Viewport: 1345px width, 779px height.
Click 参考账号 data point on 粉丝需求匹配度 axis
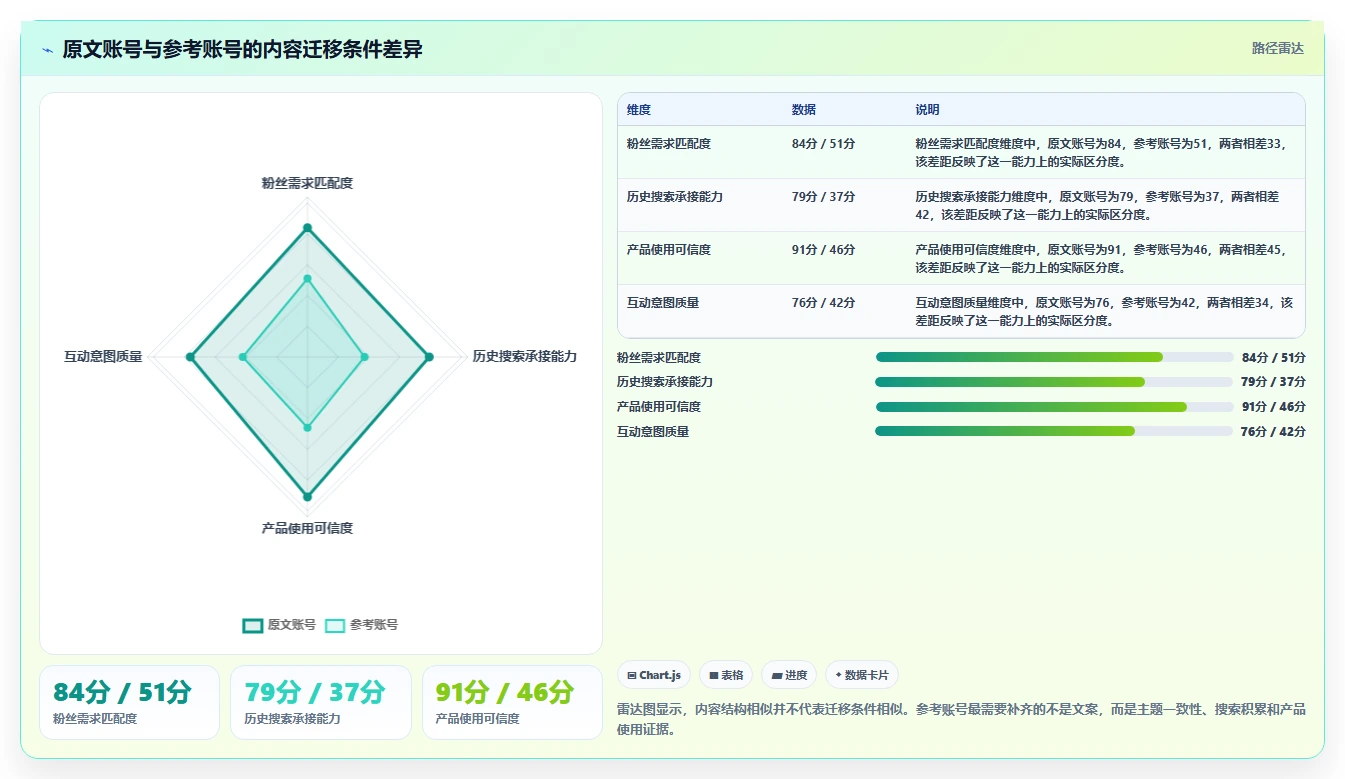(x=307, y=278)
